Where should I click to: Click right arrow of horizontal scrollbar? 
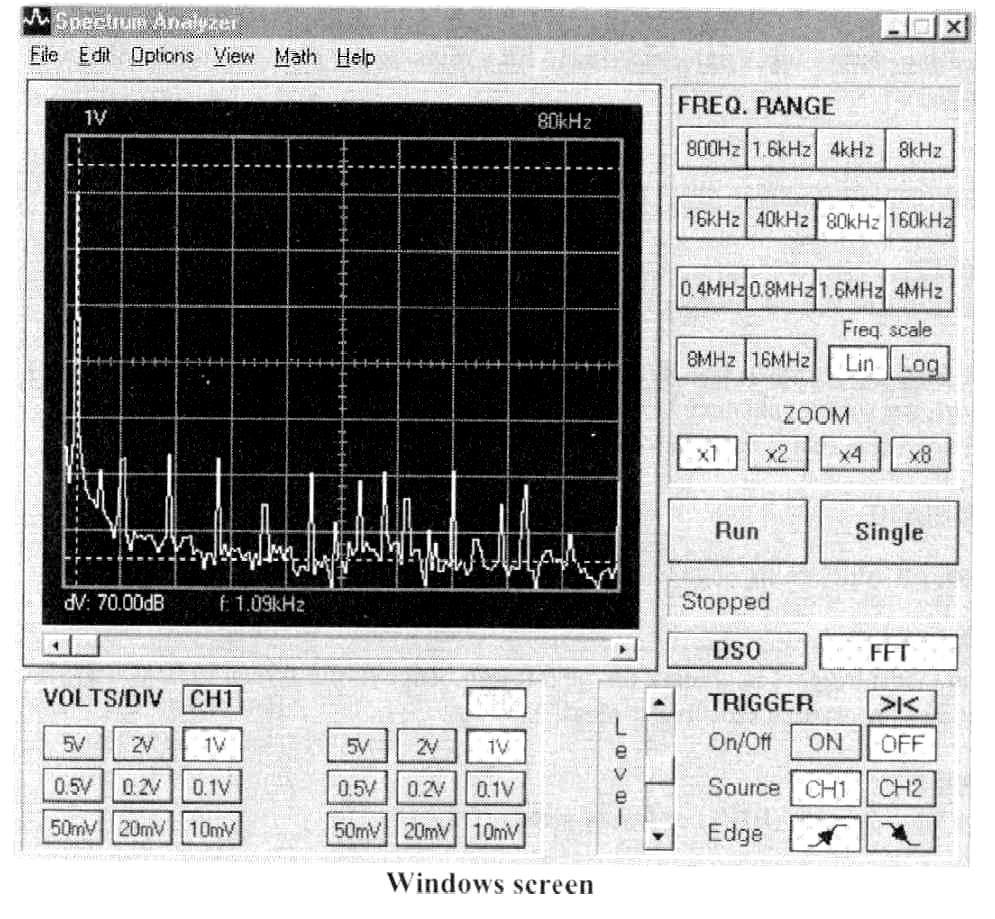(626, 648)
